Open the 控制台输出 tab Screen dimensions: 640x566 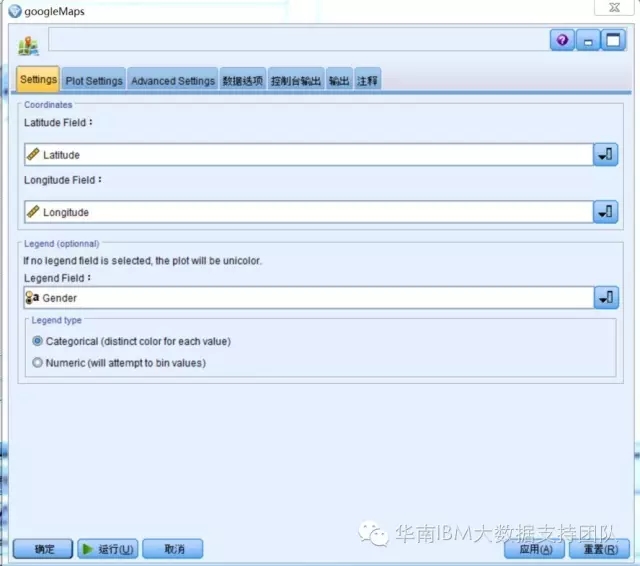pos(296,80)
